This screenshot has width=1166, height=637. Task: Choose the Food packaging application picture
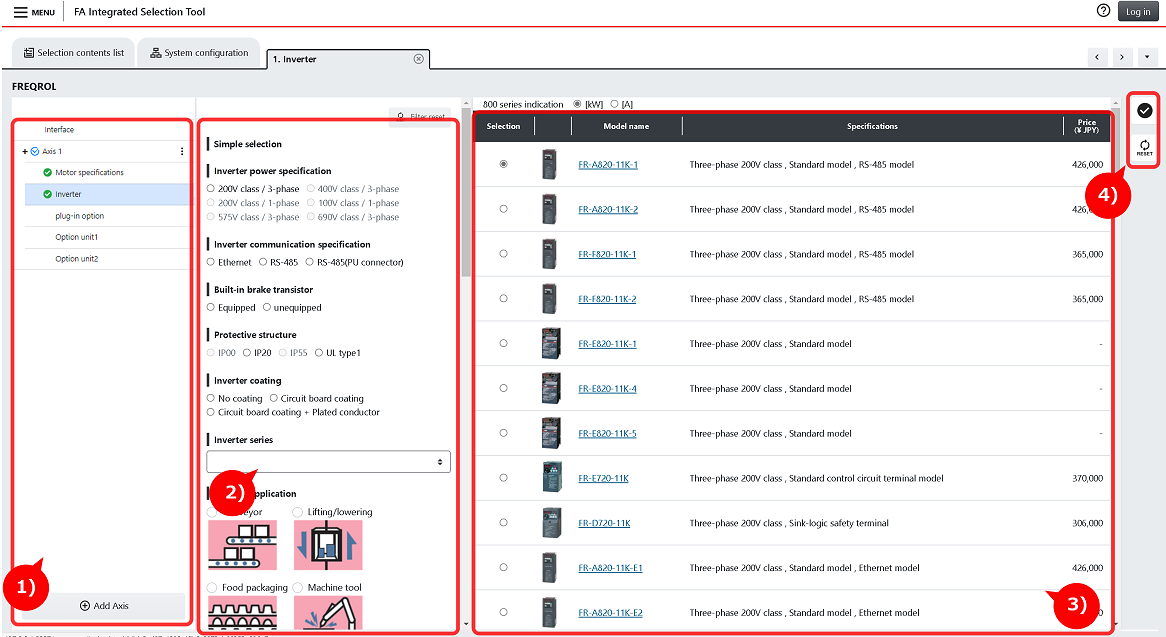pos(242,612)
